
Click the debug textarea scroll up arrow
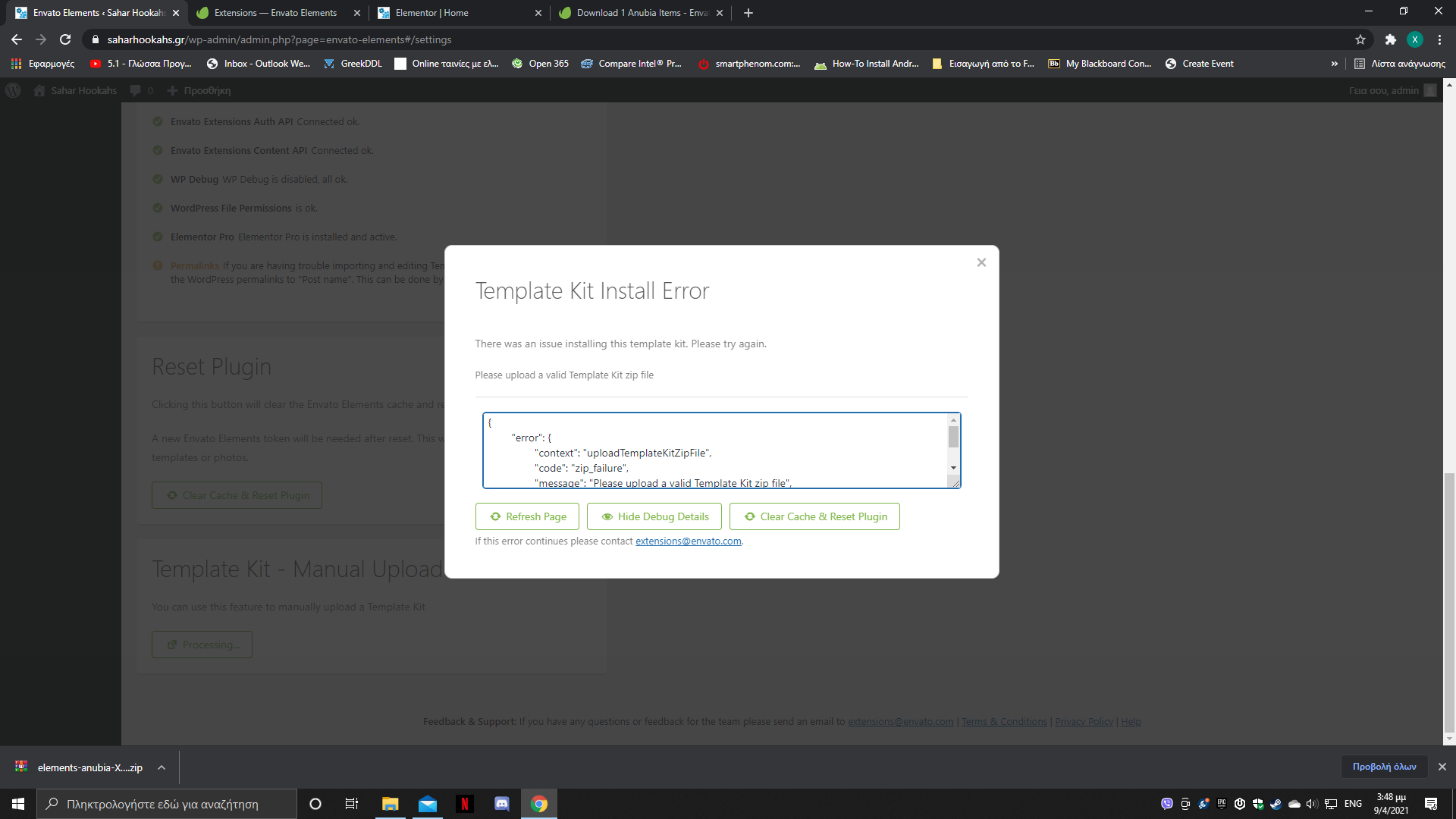pyautogui.click(x=953, y=419)
